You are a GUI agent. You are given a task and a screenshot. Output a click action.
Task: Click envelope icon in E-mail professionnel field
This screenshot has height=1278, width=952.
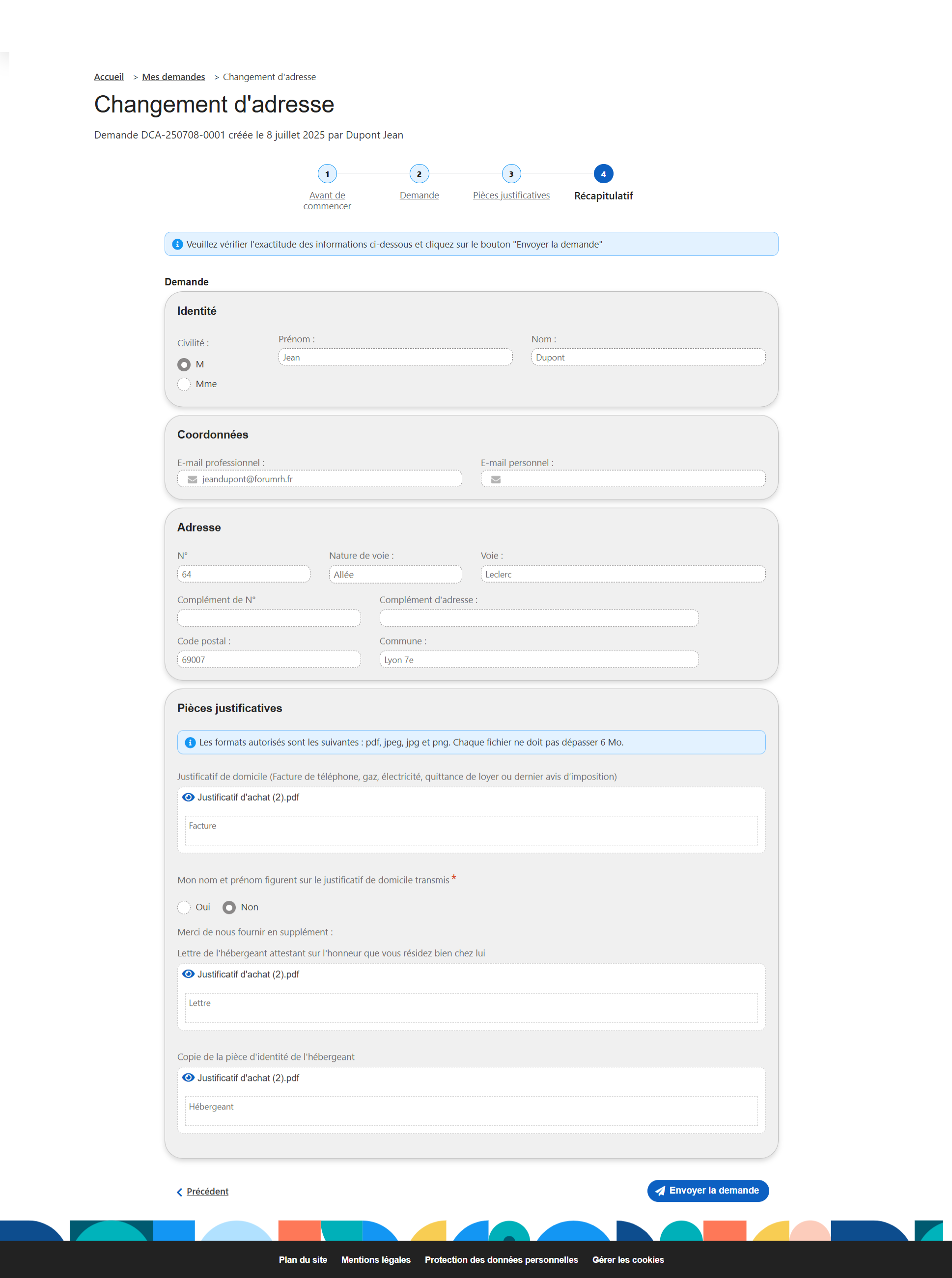click(x=193, y=479)
